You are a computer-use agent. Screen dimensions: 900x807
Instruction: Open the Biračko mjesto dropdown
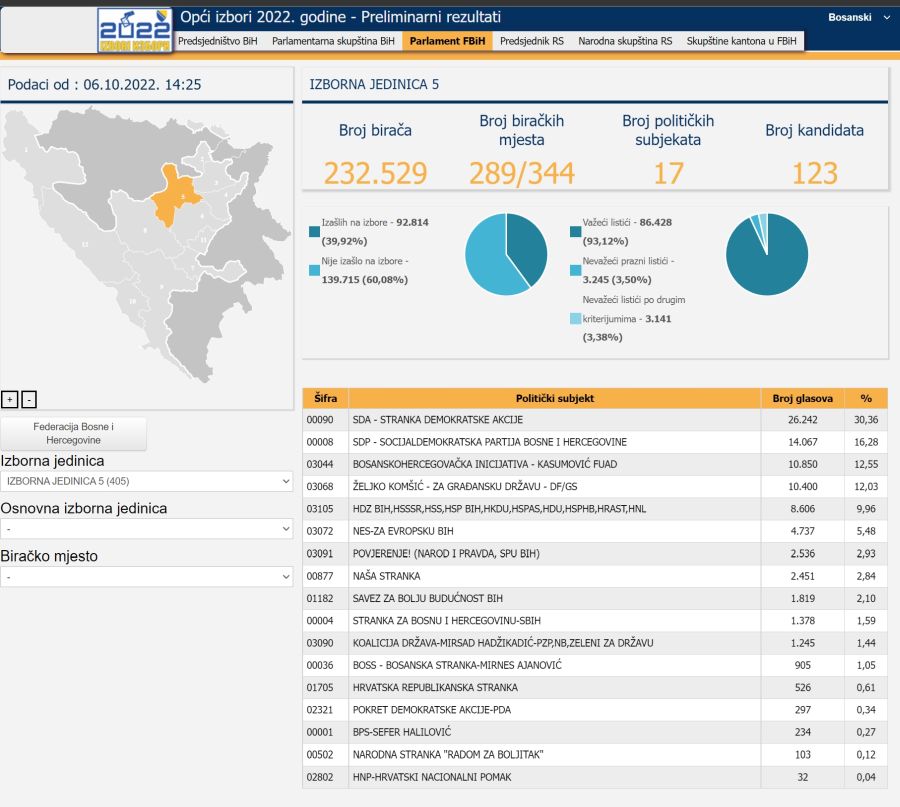point(146,577)
